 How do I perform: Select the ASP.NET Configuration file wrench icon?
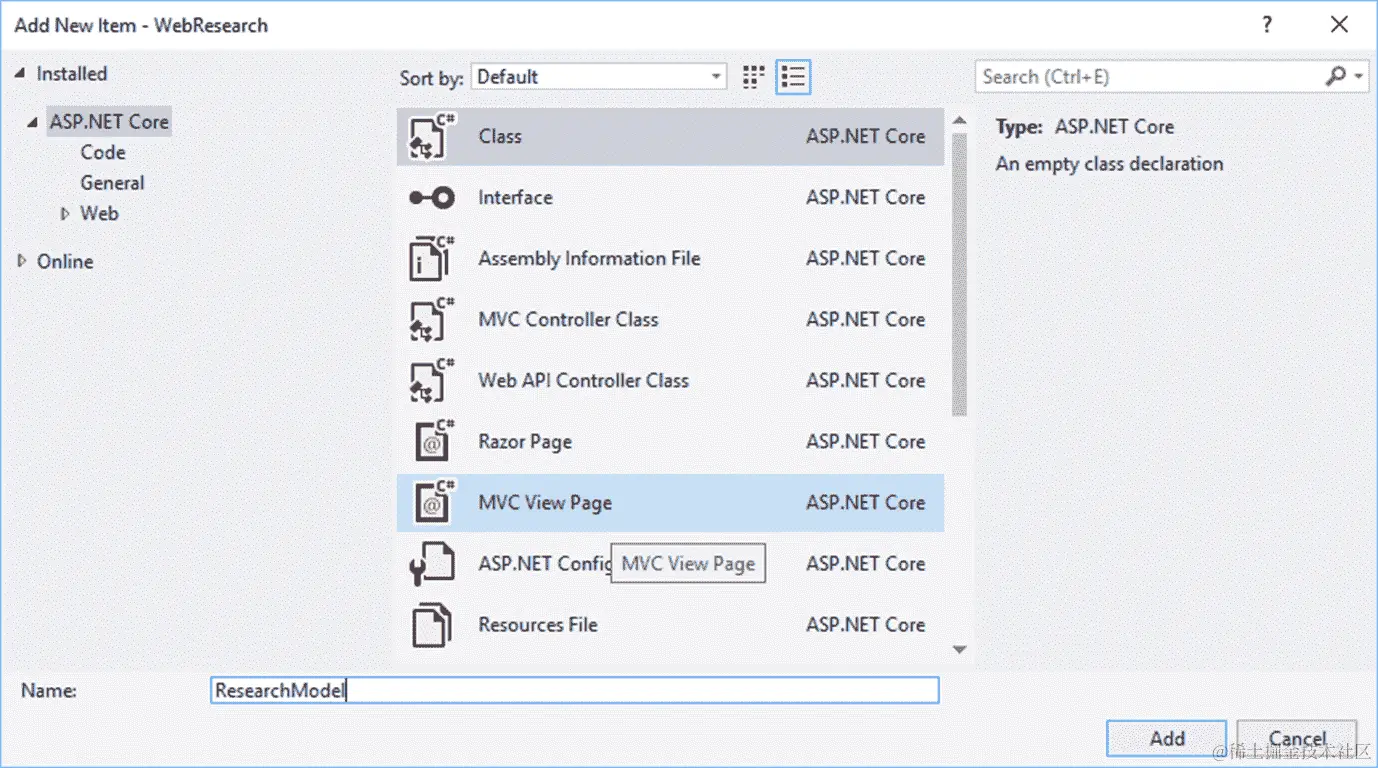point(433,563)
